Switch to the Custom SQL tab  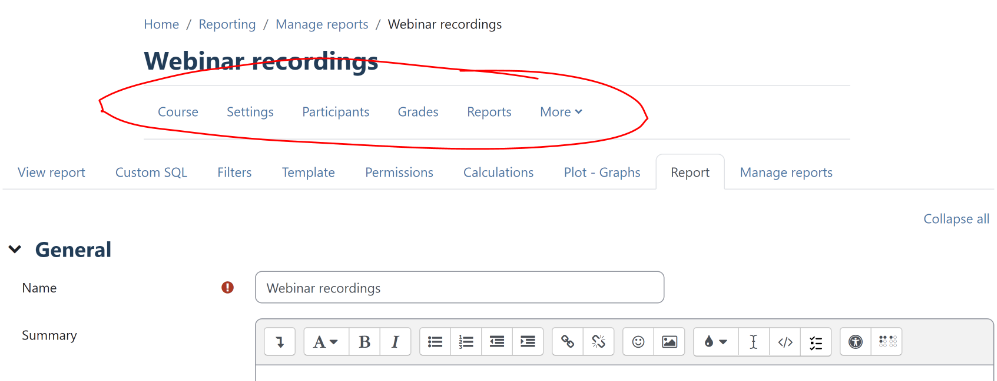[x=151, y=172]
